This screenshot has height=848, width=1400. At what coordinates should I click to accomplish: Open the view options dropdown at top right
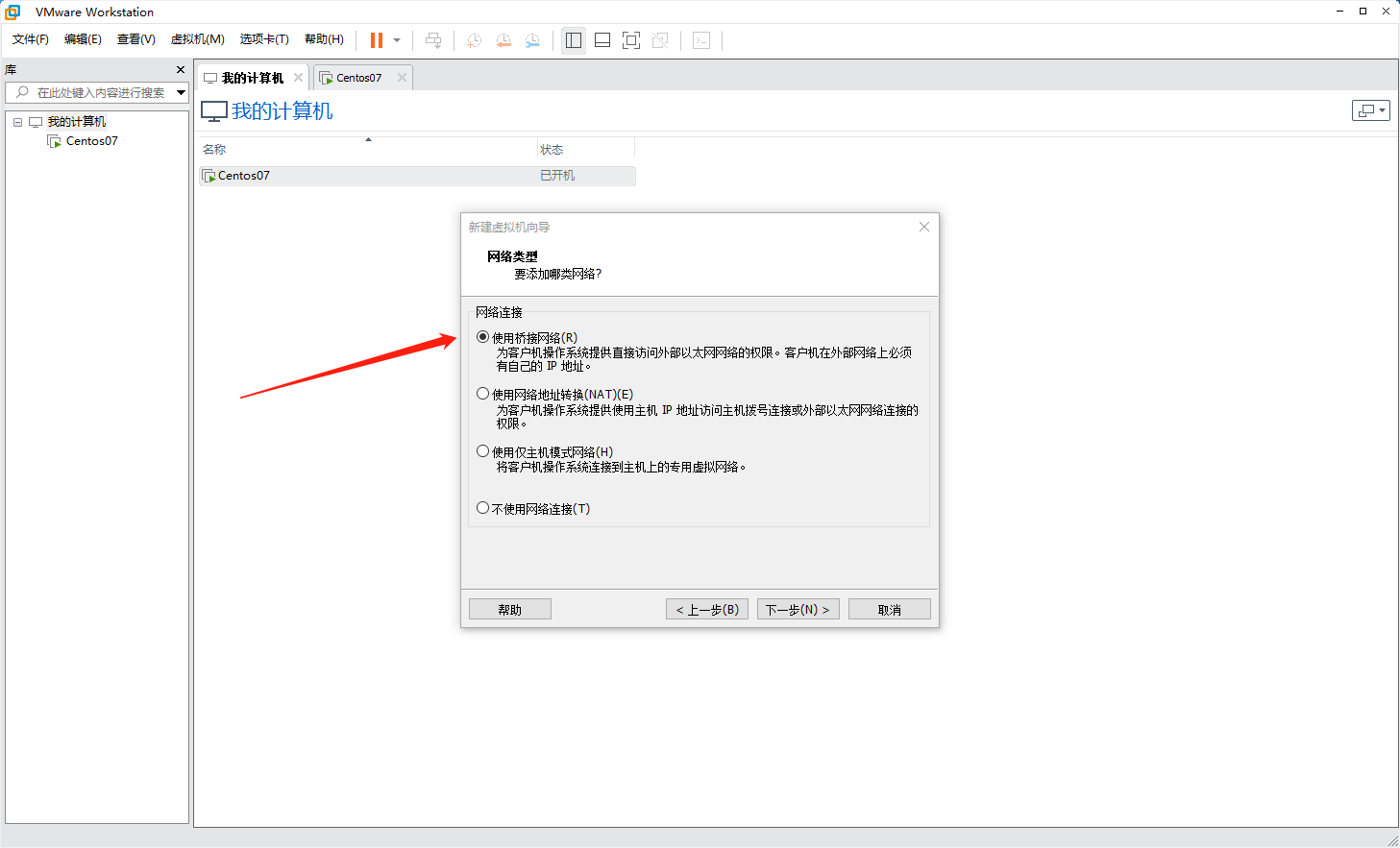(1371, 110)
